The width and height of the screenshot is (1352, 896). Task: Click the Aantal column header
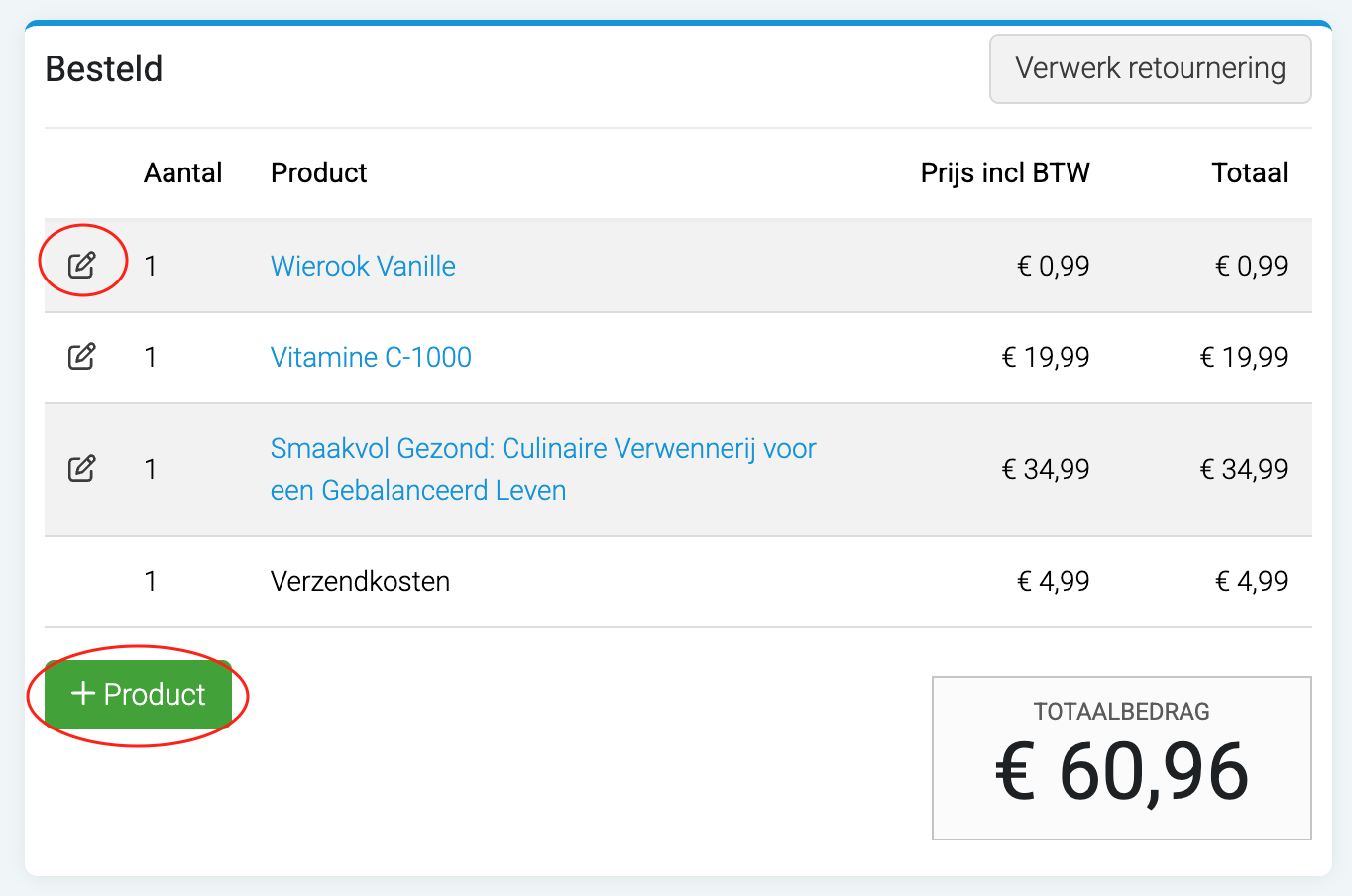point(182,172)
